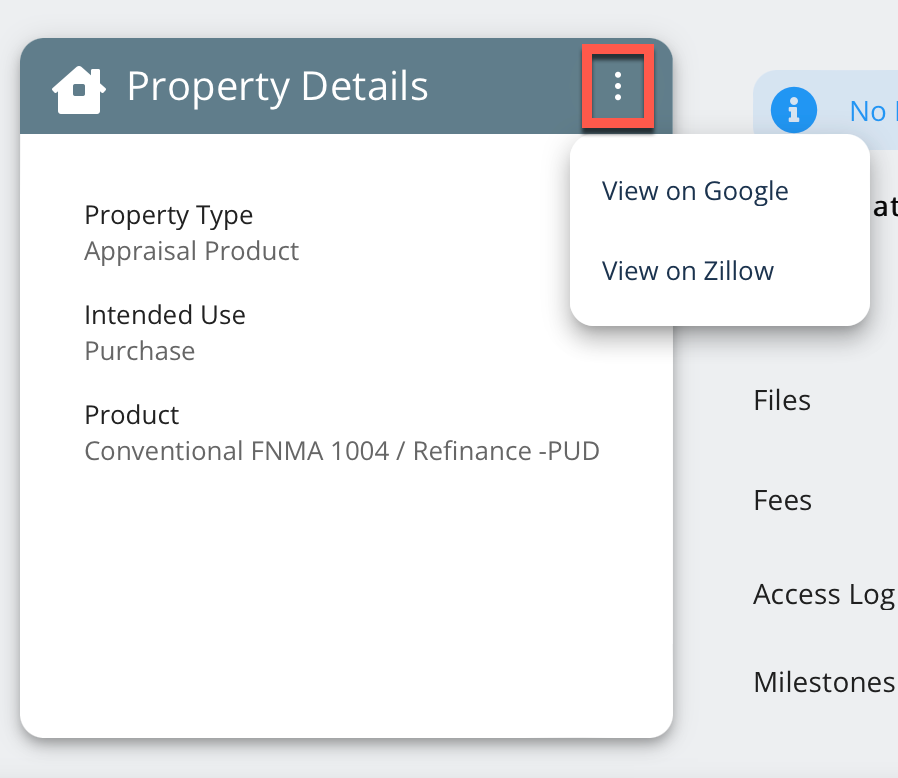This screenshot has width=898, height=778.
Task: Click the blue notification banner text
Action: [x=868, y=110]
